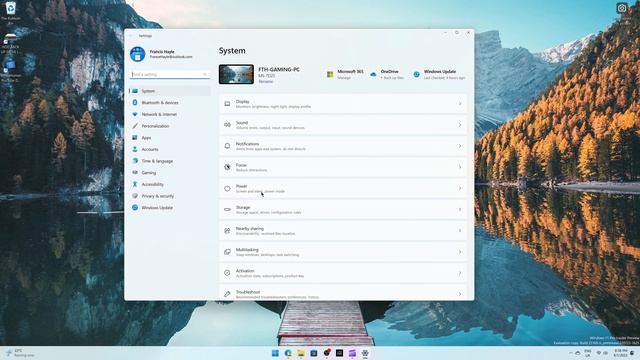Click the Accessibility figure sidebar icon
This screenshot has height=360, width=640.
(x=135, y=184)
